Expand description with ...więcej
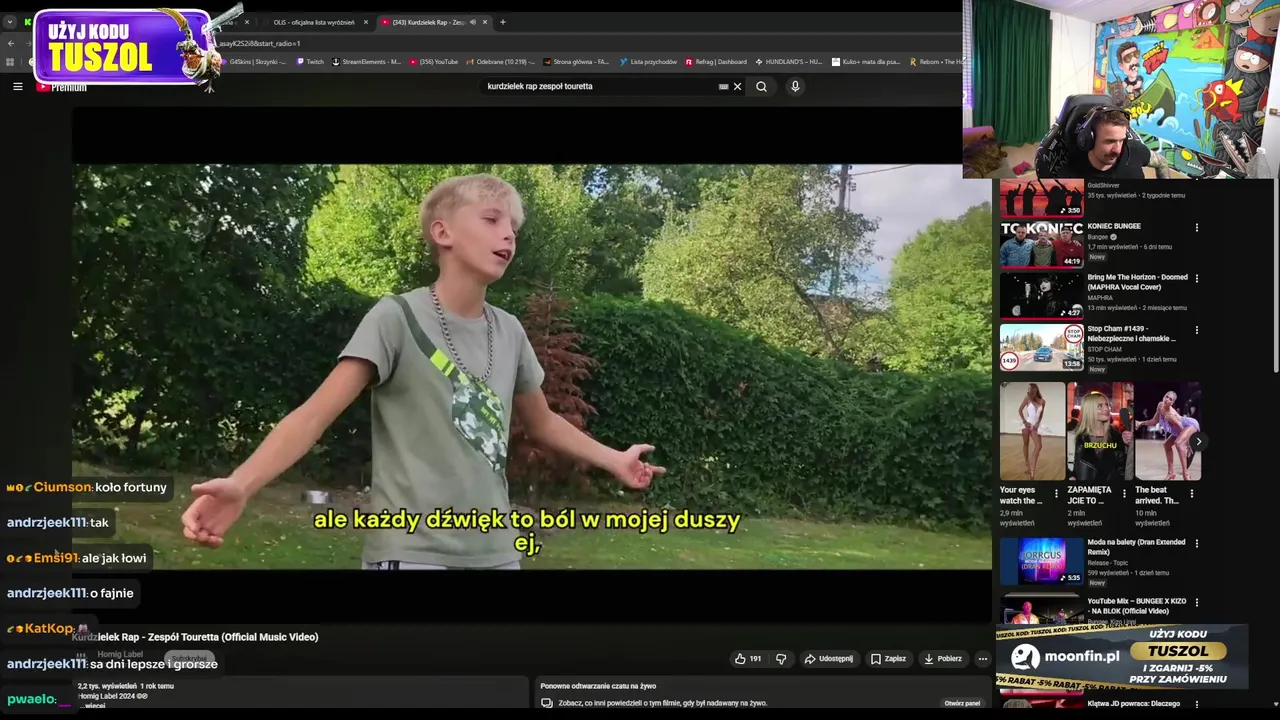Screen dimensions: 1280x720 click(x=94, y=706)
